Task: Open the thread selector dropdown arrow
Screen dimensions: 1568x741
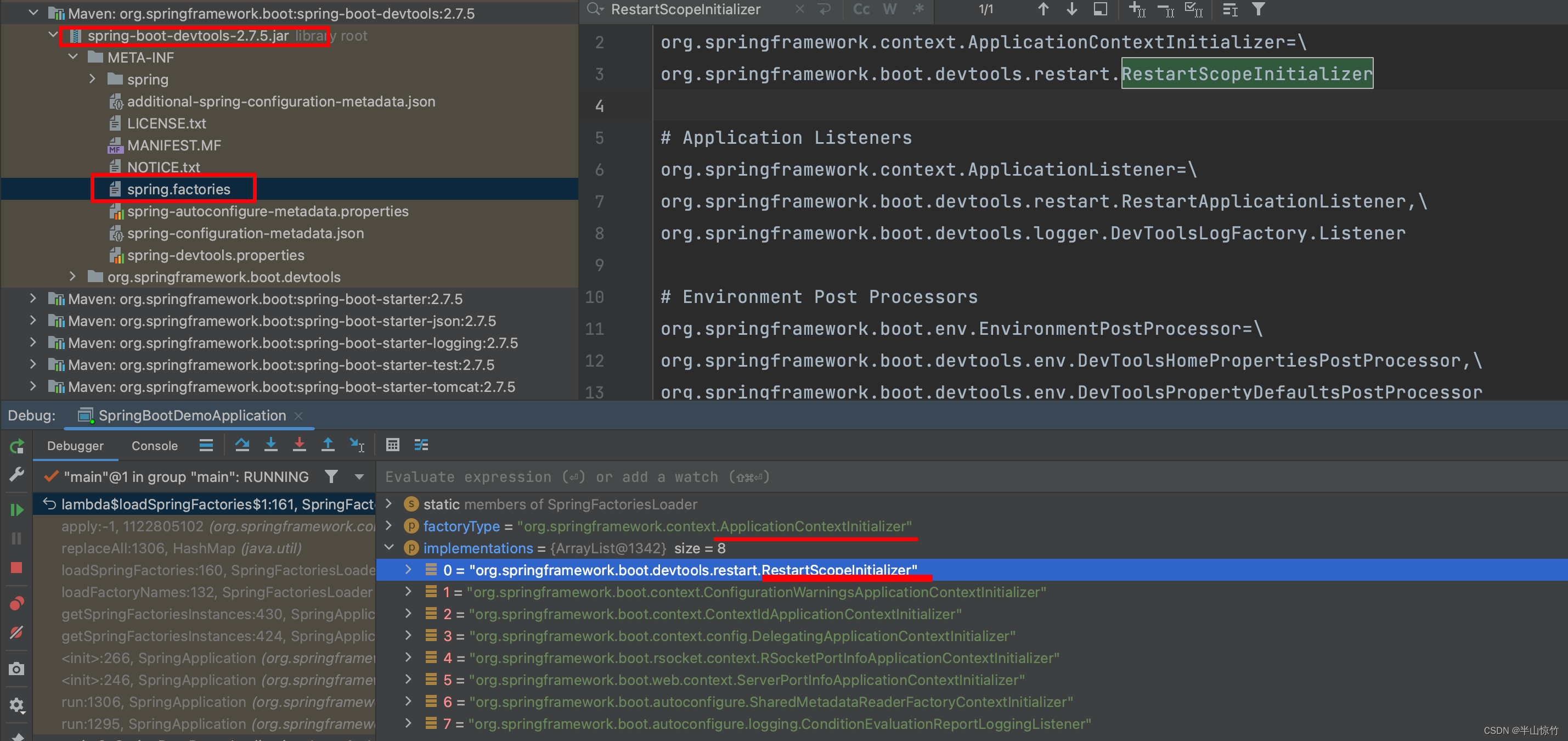Action: tap(360, 477)
